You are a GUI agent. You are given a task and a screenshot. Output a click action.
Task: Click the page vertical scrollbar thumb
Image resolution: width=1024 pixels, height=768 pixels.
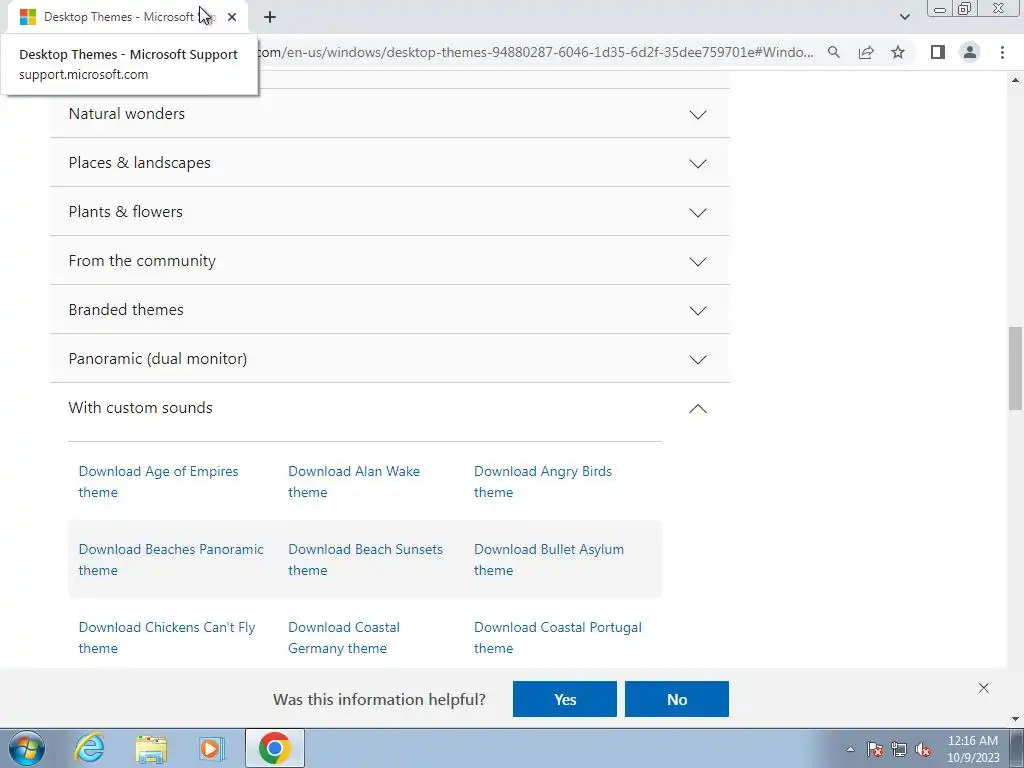click(1015, 368)
